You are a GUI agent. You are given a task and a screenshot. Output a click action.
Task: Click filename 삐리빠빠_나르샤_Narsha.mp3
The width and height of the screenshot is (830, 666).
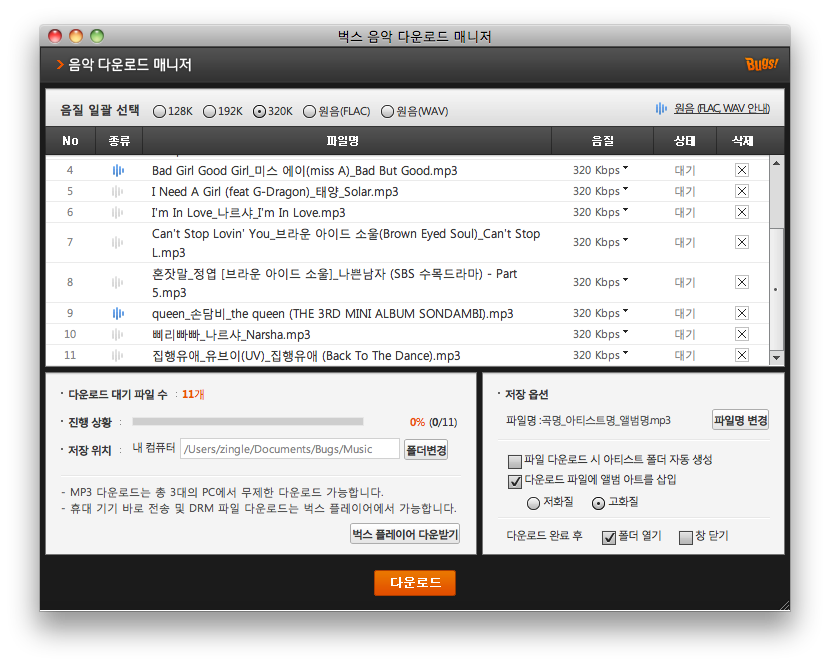[x=231, y=335]
